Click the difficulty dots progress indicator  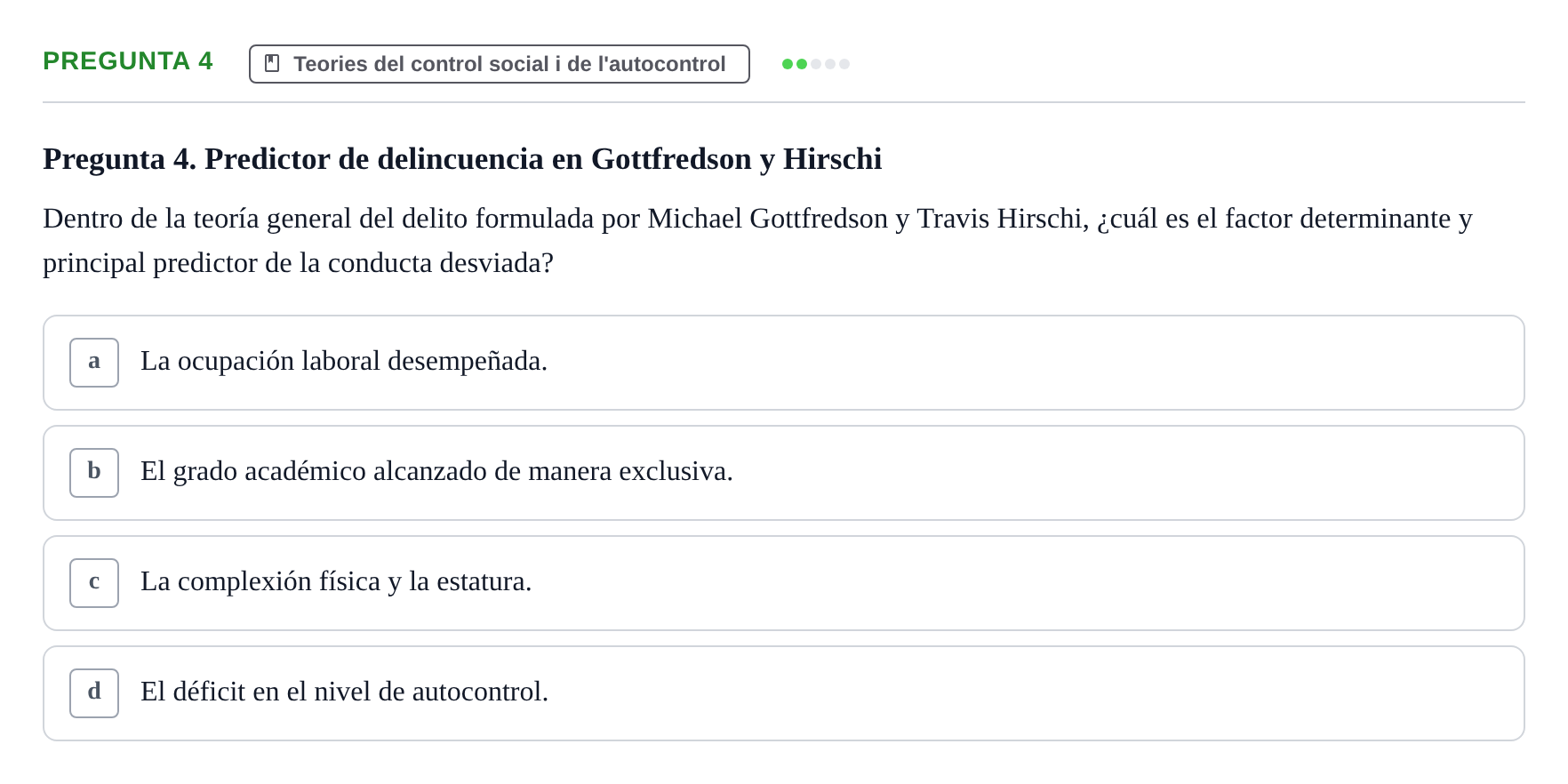pos(816,64)
